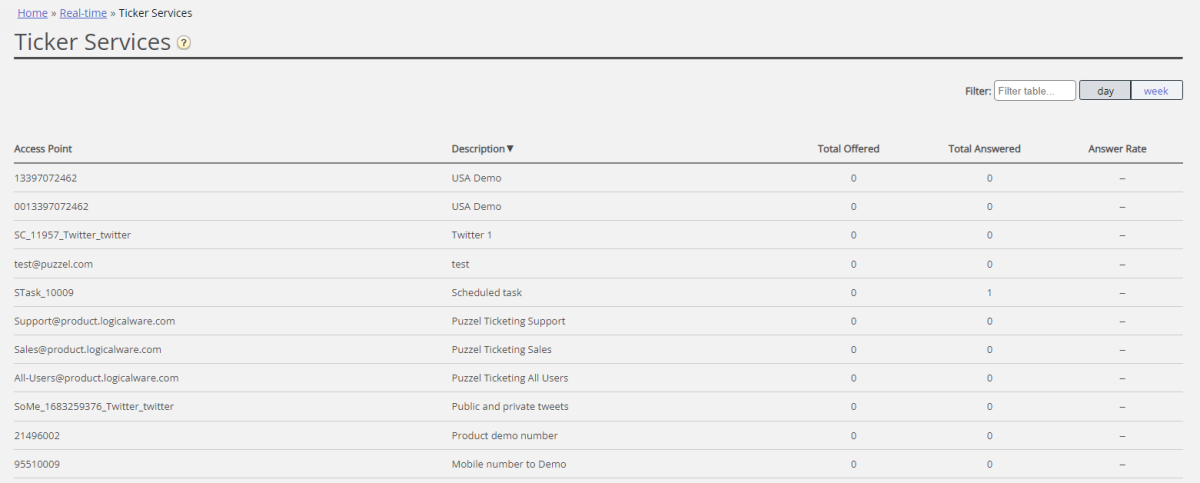The image size is (1200, 483).
Task: Click the Description sort arrow
Action: [x=510, y=149]
